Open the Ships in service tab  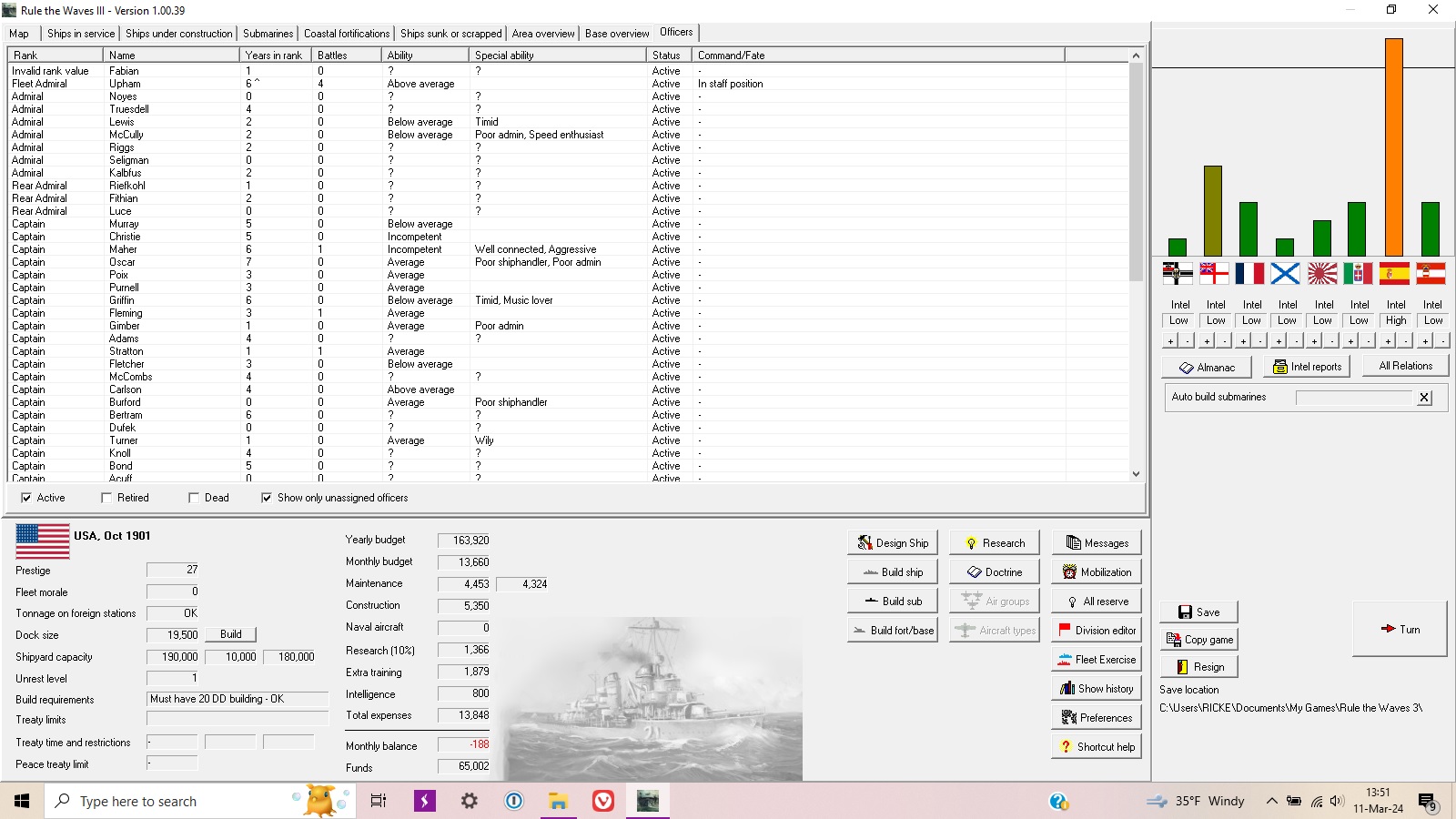point(81,34)
